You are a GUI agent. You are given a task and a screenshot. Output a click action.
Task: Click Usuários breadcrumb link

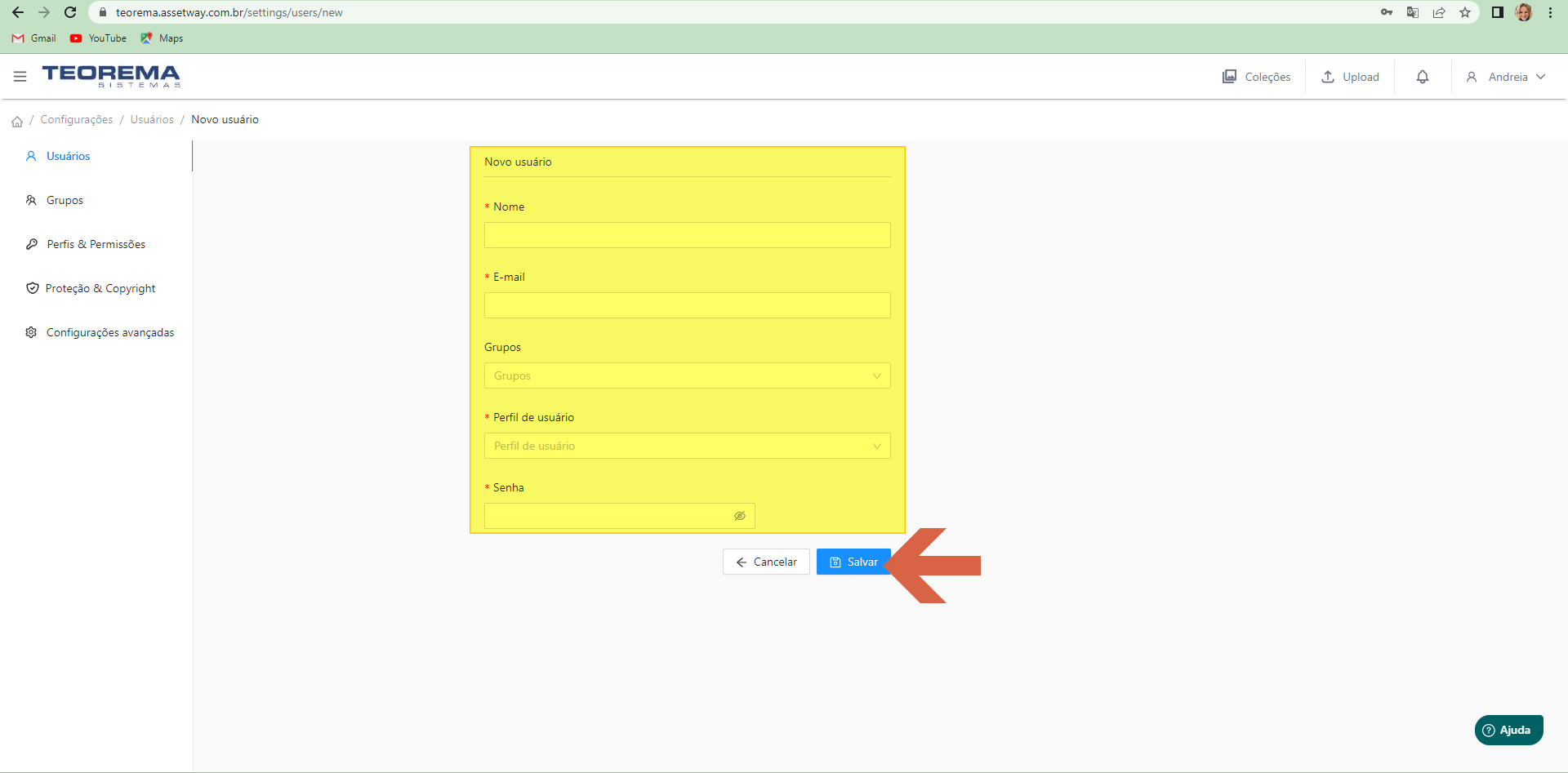(152, 119)
